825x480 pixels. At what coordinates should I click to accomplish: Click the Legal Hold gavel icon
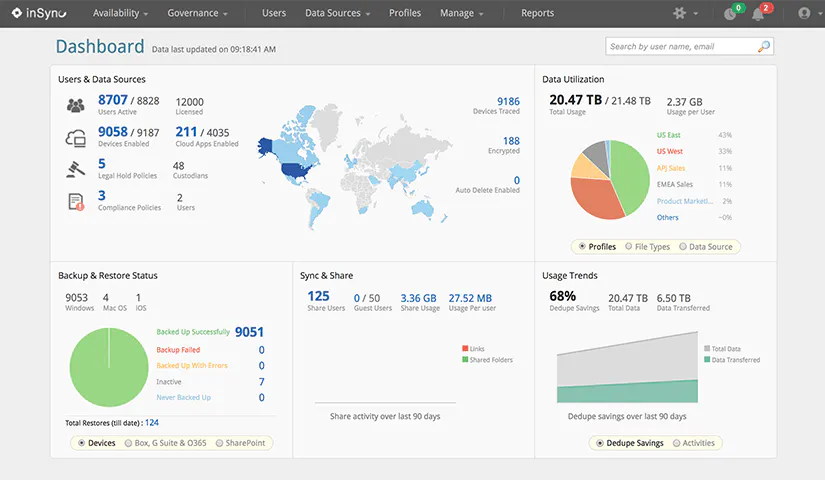pyautogui.click(x=76, y=169)
